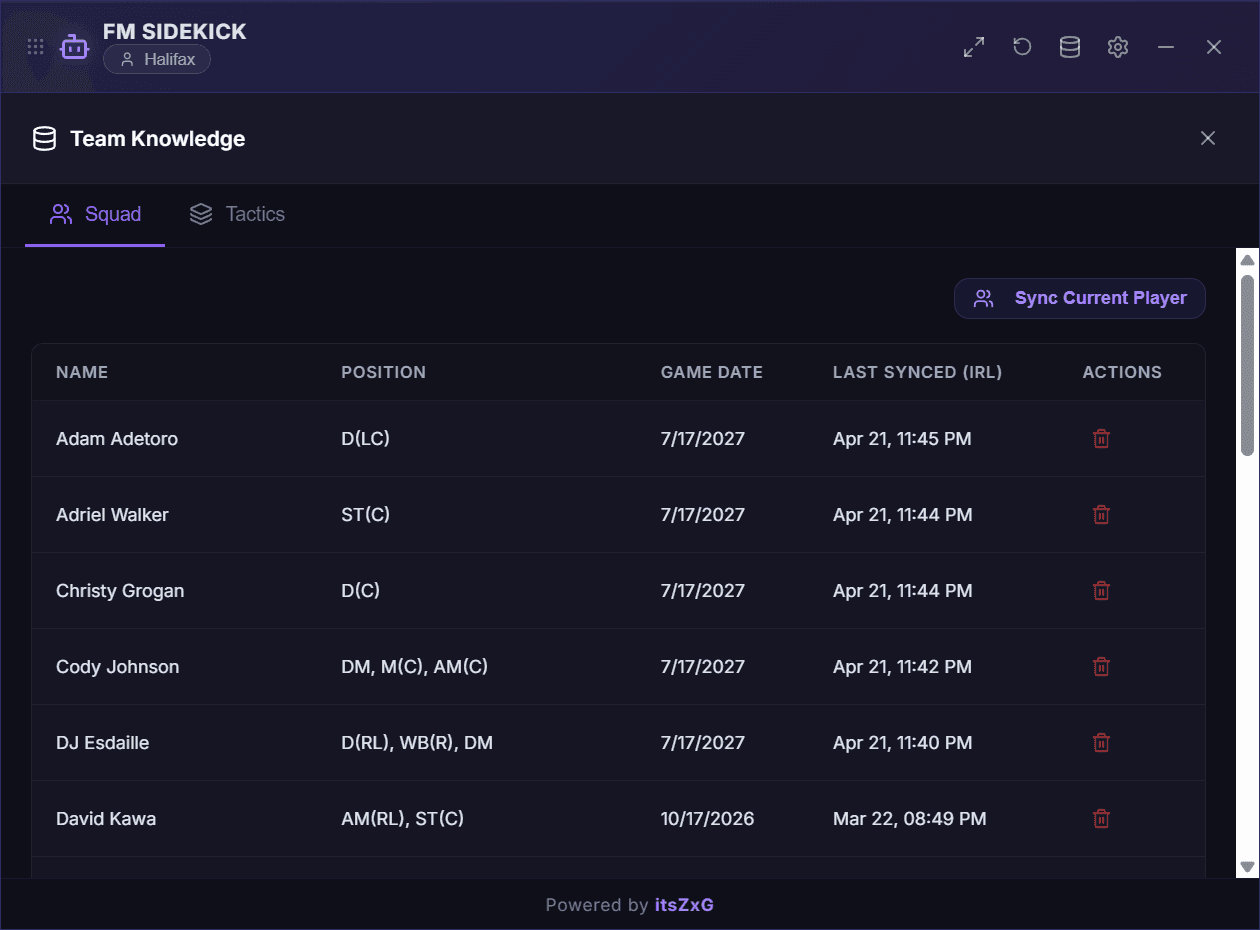This screenshot has height=930, width=1260.
Task: Select the Squad tab
Action: coord(96,214)
